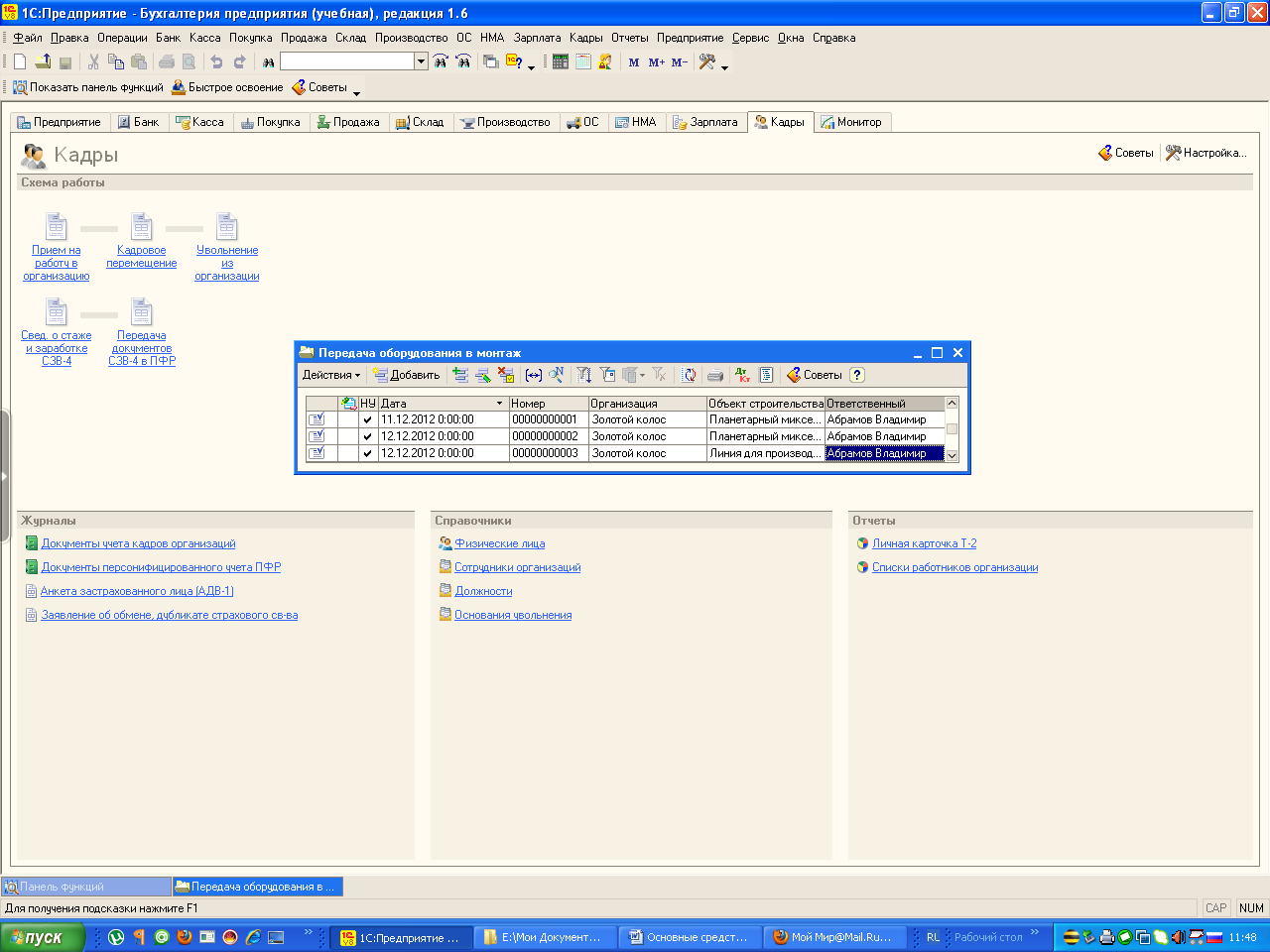Switch to the Зарплата tab
The height and width of the screenshot is (952, 1270).
pos(705,122)
